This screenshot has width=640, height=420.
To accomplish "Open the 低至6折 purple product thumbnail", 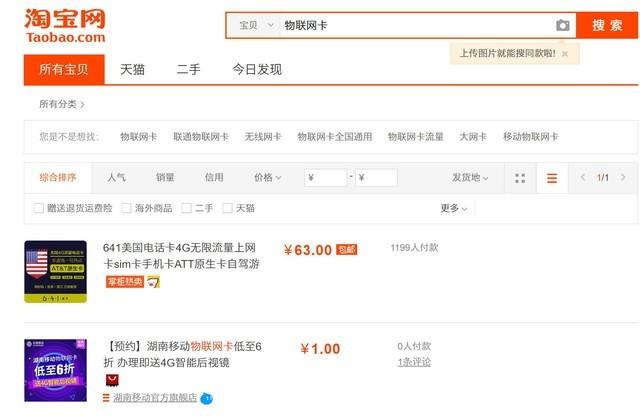I will [56, 370].
